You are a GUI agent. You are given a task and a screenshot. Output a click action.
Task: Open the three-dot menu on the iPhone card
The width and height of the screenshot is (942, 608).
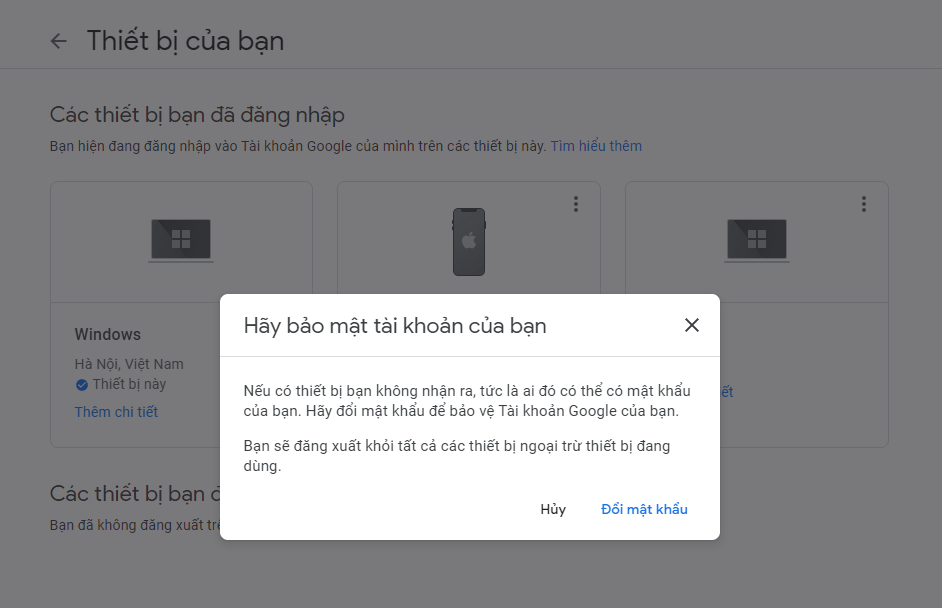576,204
